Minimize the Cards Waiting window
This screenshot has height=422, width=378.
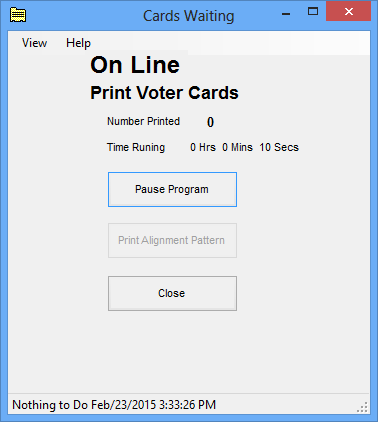[286, 14]
